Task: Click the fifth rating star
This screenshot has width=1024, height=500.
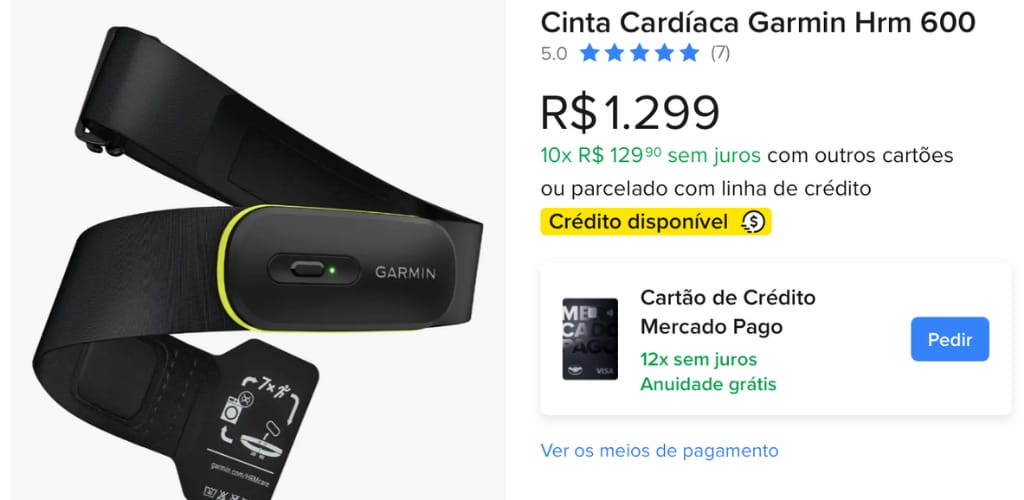Action: (689, 53)
